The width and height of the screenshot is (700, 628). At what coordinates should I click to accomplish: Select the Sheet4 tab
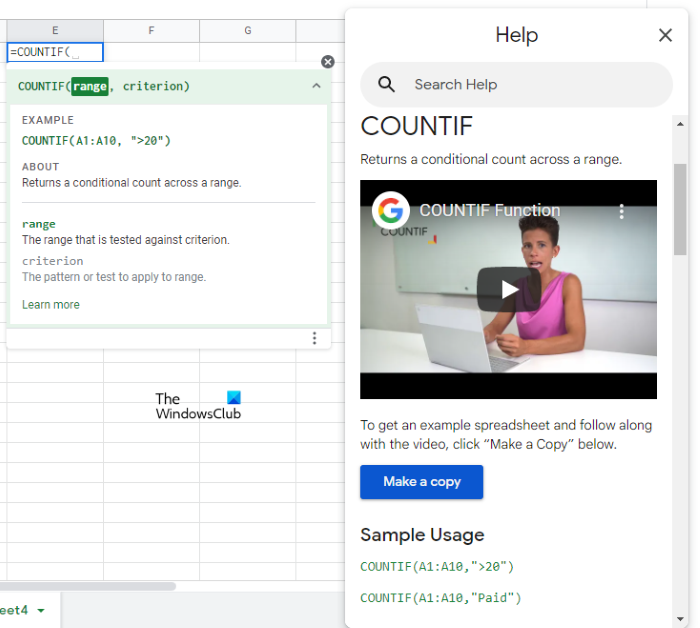14,610
